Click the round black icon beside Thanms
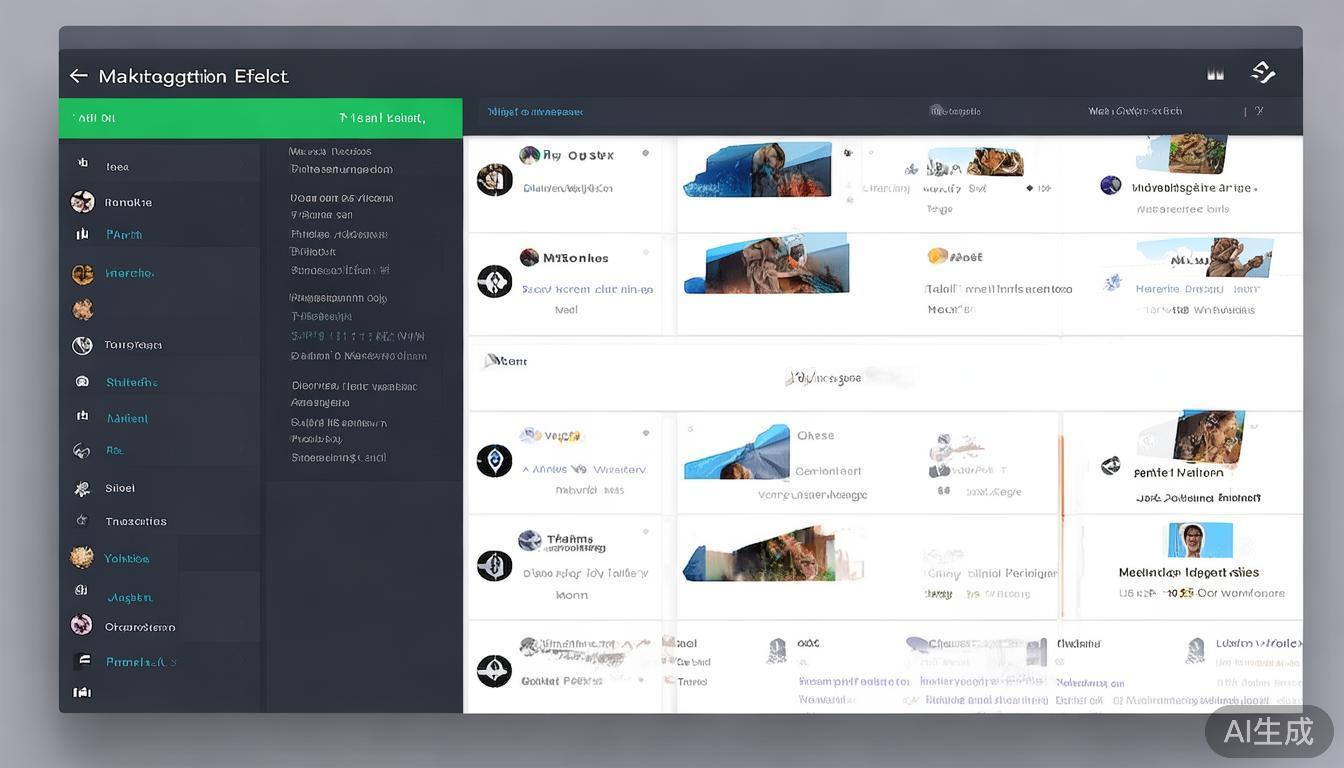This screenshot has height=768, width=1344. [494, 566]
